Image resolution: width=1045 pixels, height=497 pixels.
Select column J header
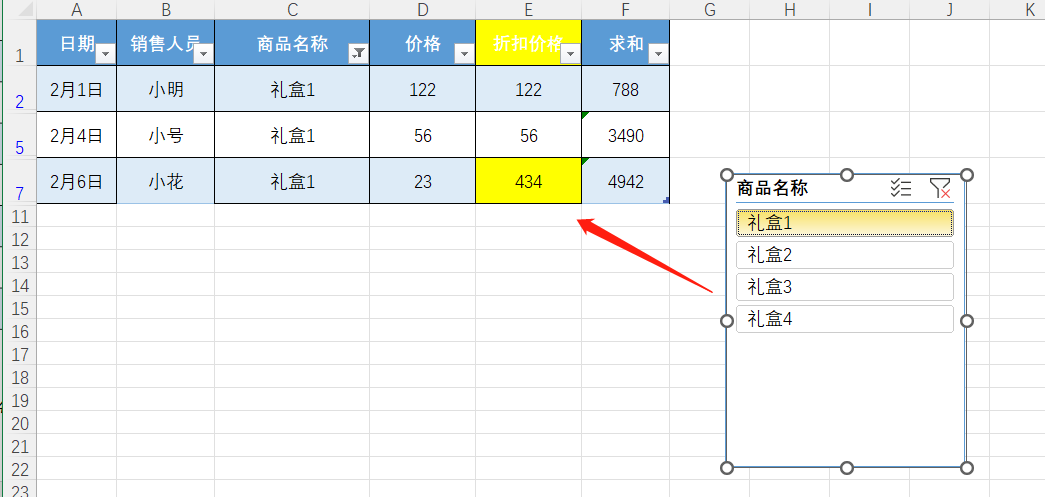[950, 9]
